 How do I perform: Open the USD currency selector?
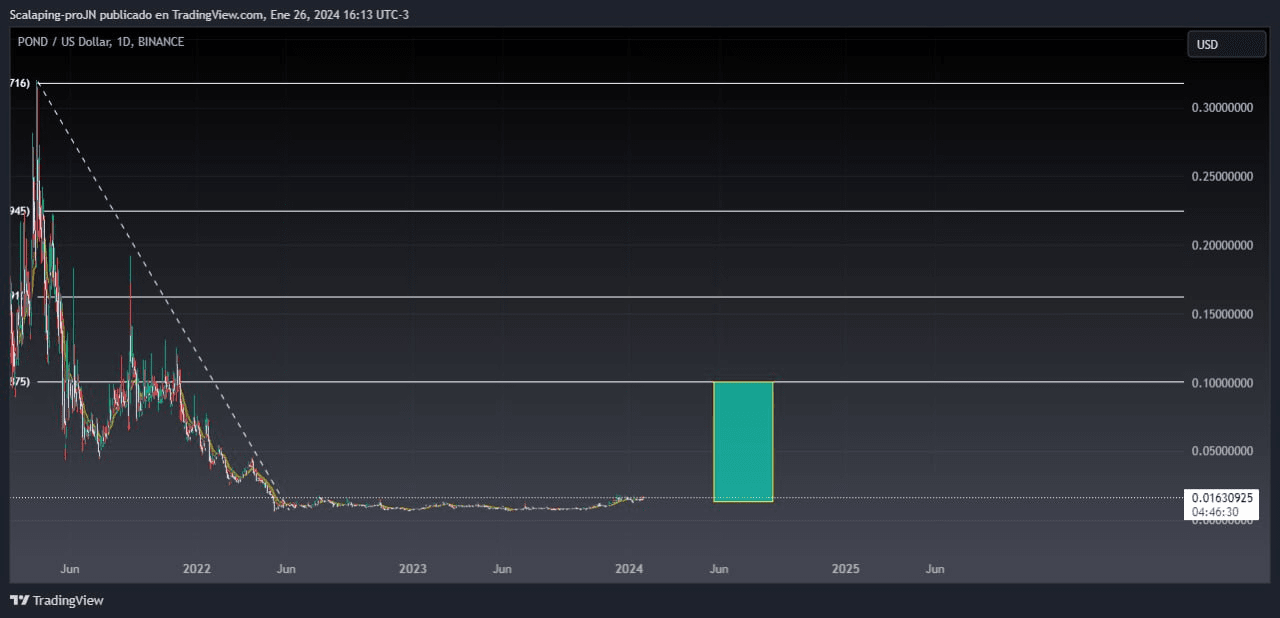click(x=1225, y=44)
